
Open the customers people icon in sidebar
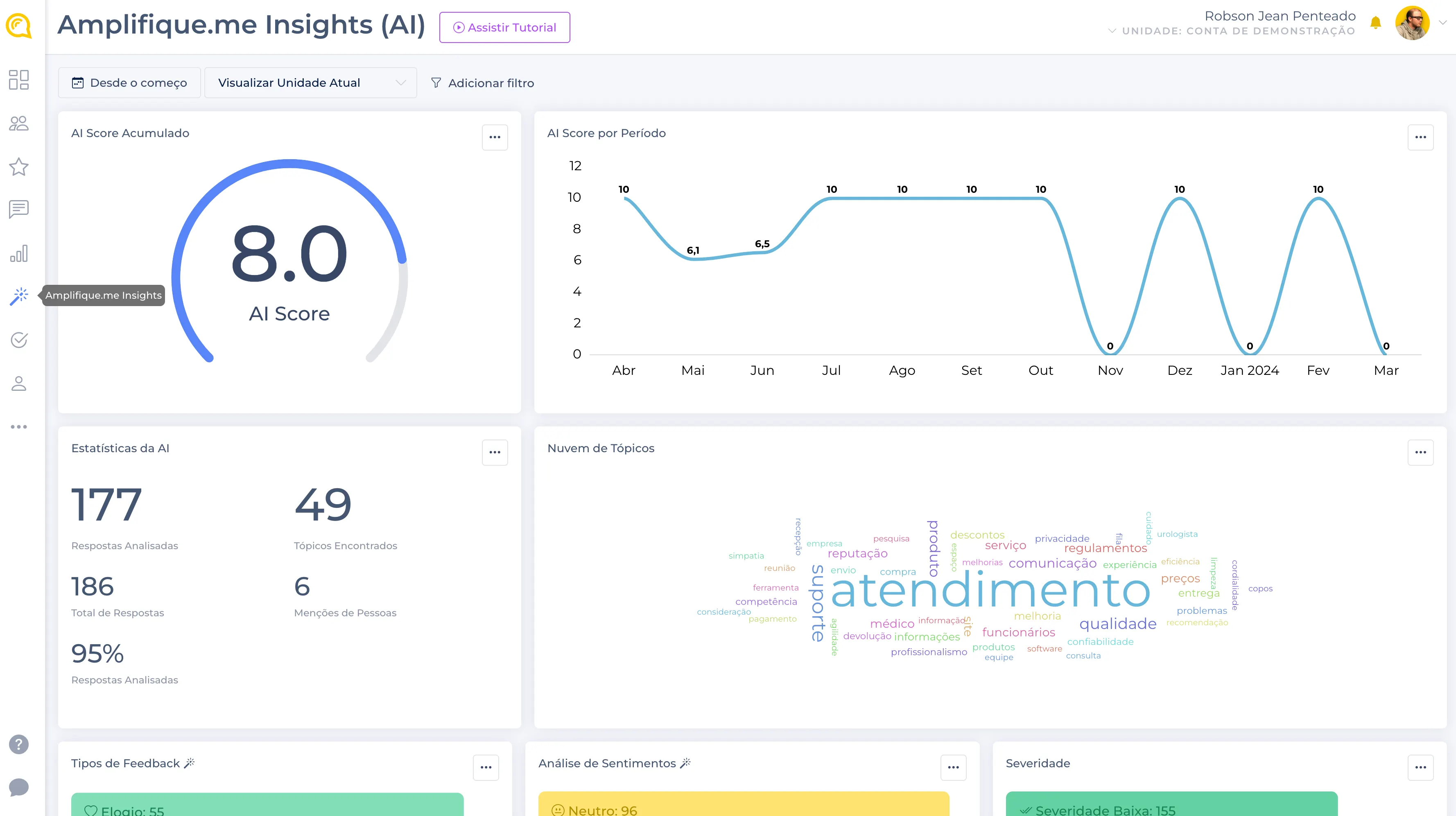pyautogui.click(x=19, y=123)
